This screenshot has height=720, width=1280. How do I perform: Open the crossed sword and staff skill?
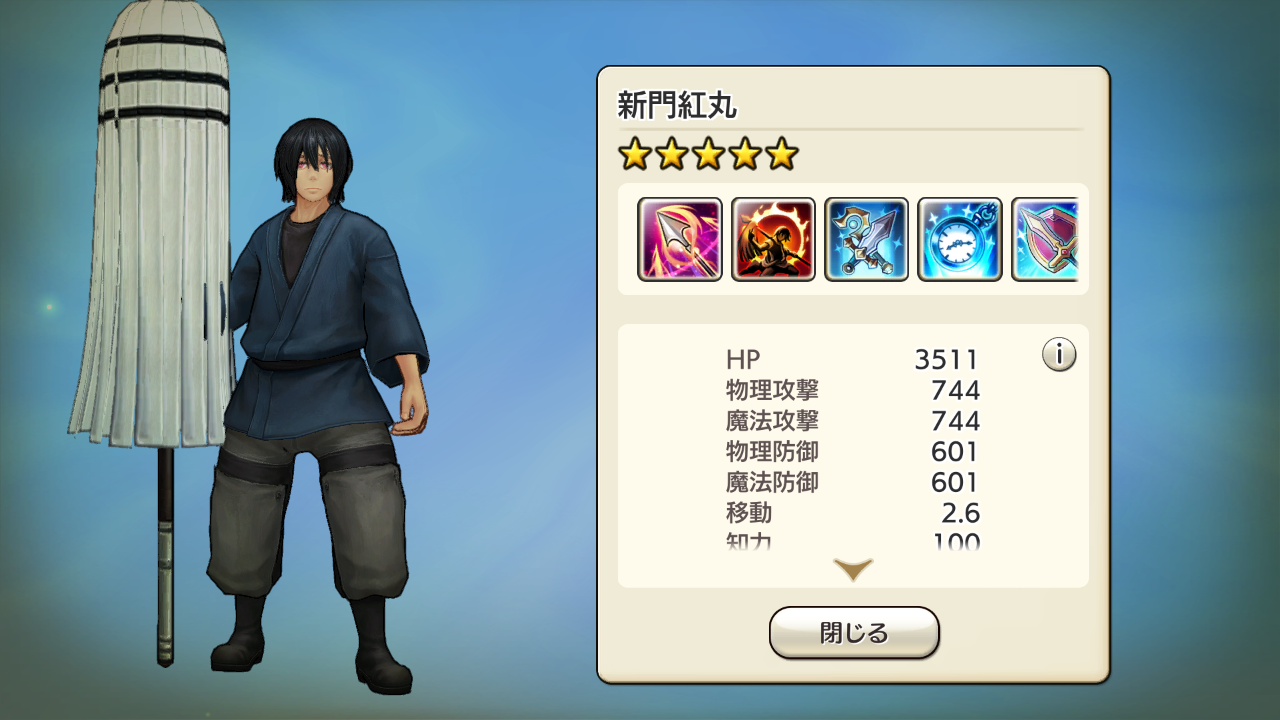pyautogui.click(x=866, y=239)
